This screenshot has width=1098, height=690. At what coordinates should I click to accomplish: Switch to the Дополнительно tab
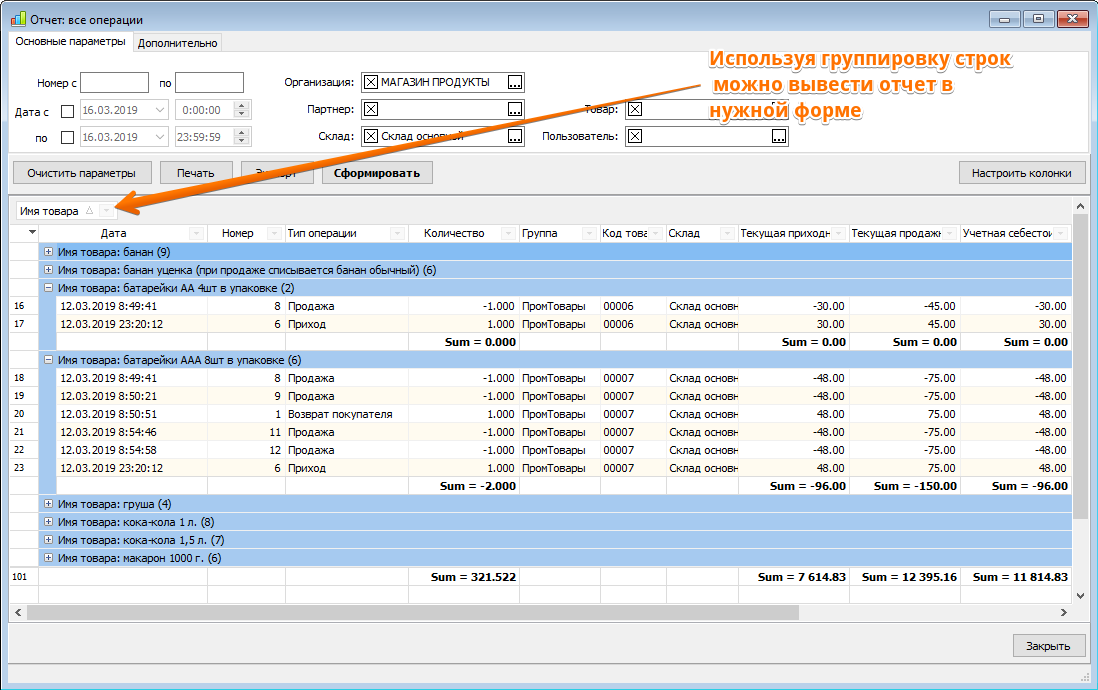(177, 43)
